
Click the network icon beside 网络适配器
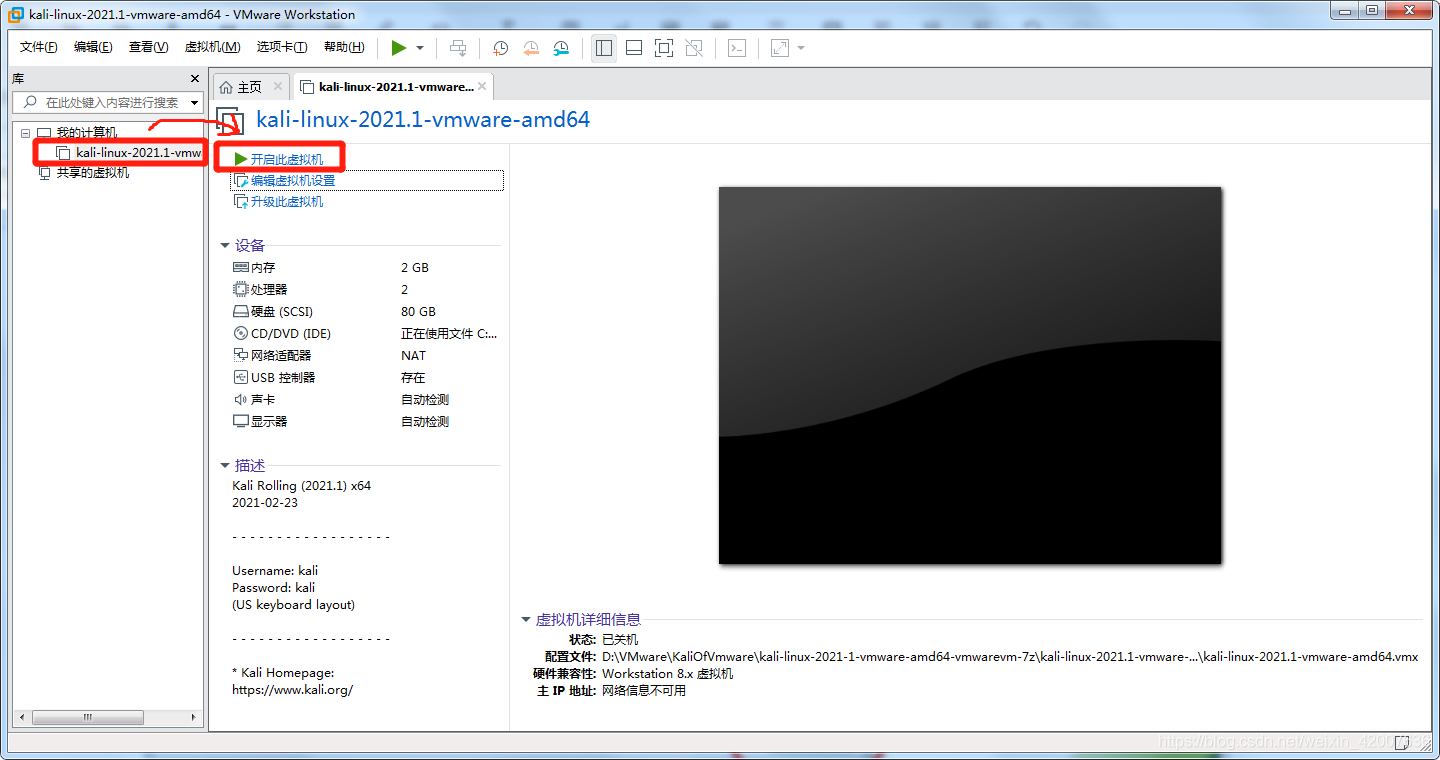point(240,355)
